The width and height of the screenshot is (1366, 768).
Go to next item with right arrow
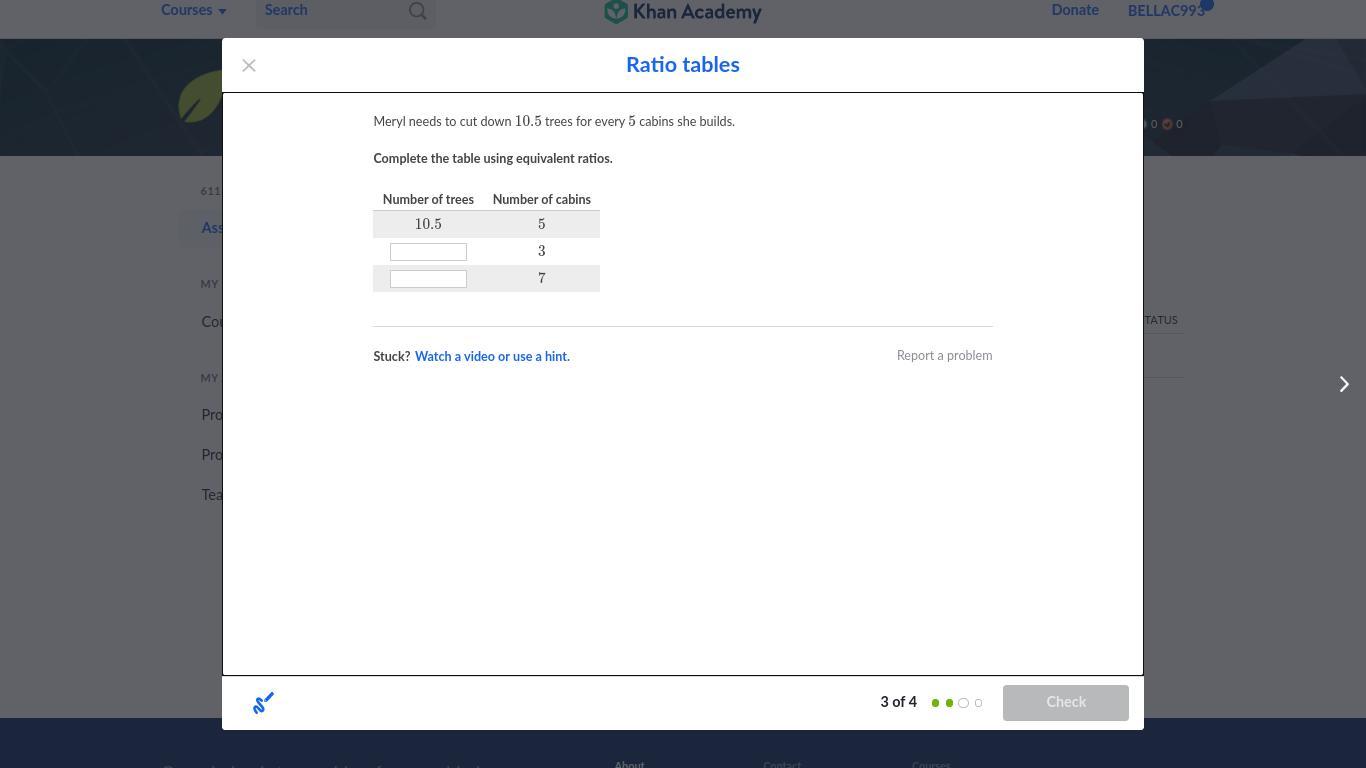pos(1344,384)
